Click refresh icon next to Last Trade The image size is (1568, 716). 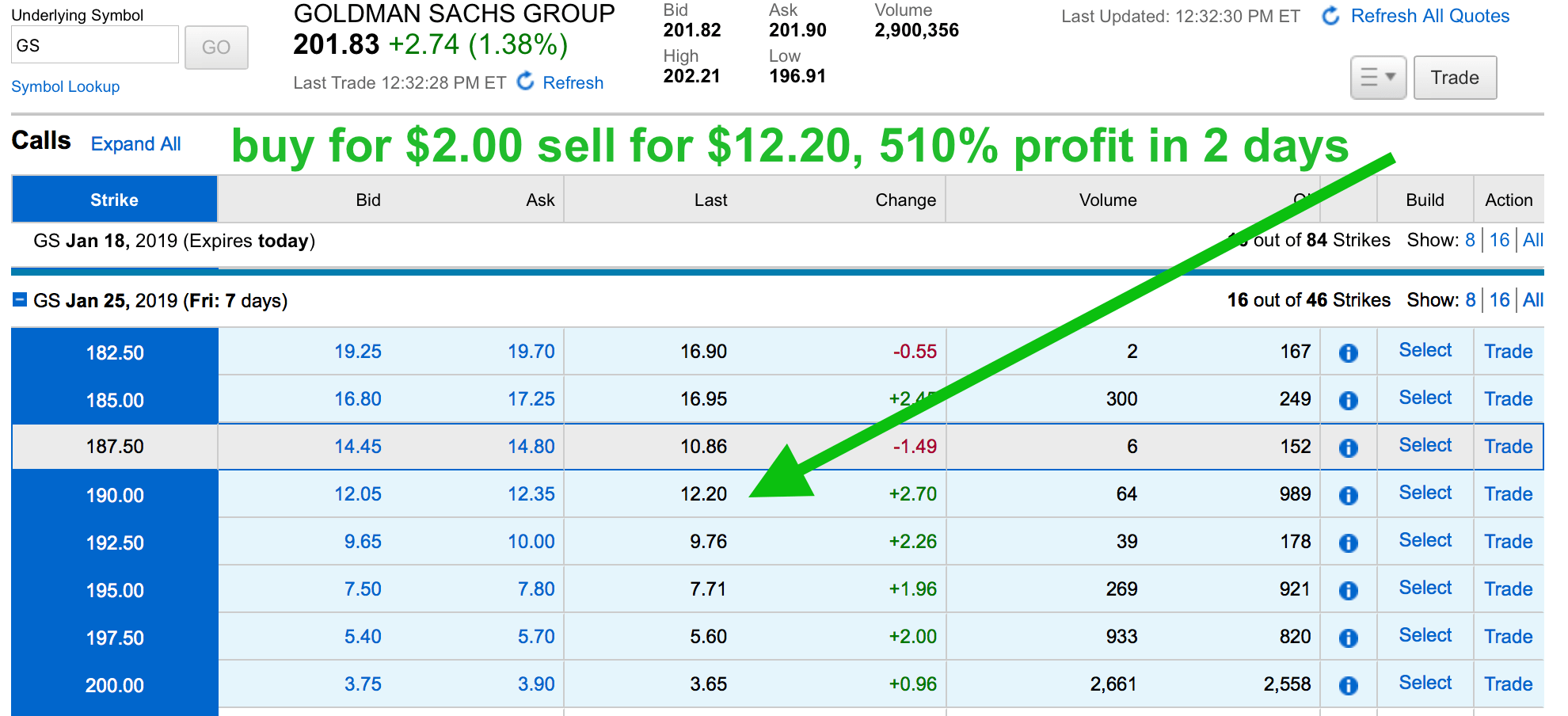tap(525, 81)
